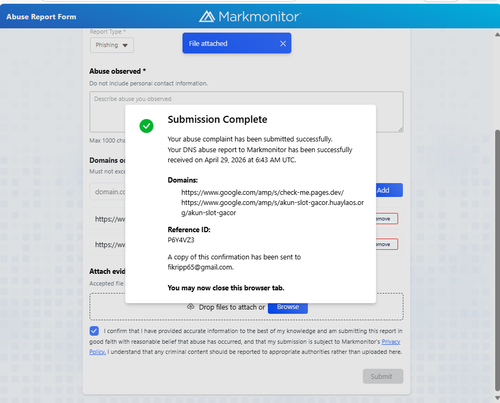500x403 pixels.
Task: Close the File attached notification
Action: (283, 43)
